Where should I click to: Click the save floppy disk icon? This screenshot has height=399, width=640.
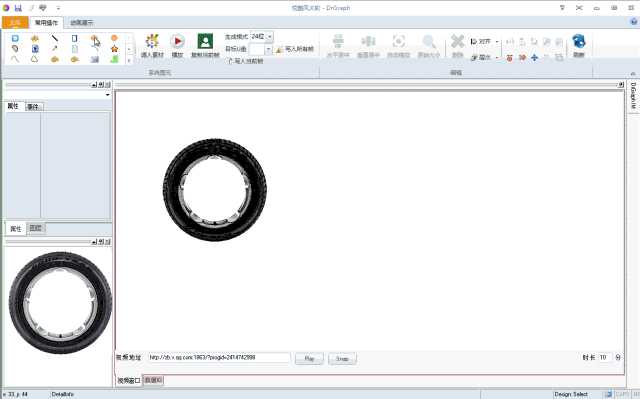tap(18, 8)
